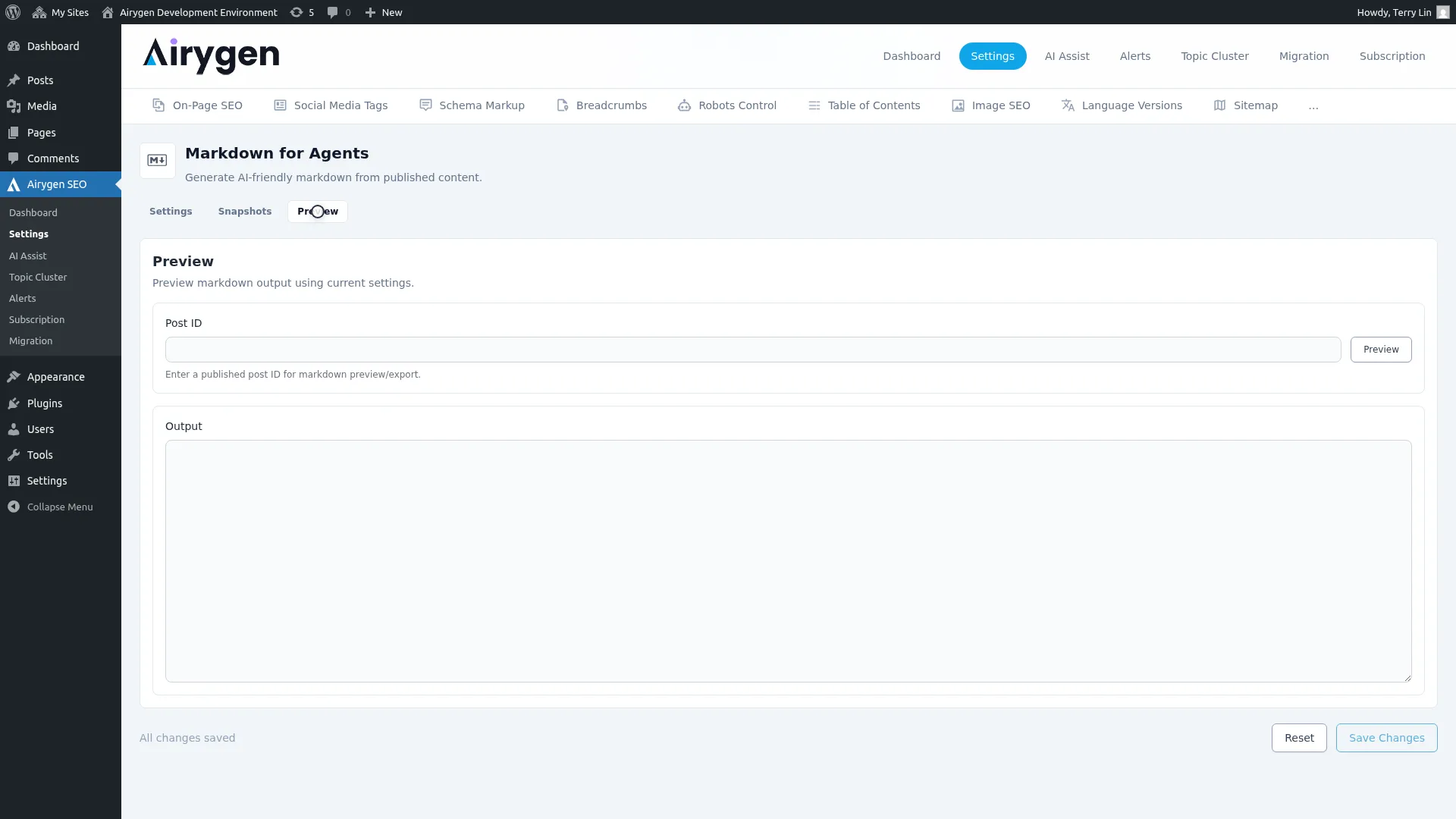Open Alerts in Airygen header
This screenshot has height=819, width=1456.
(1135, 56)
